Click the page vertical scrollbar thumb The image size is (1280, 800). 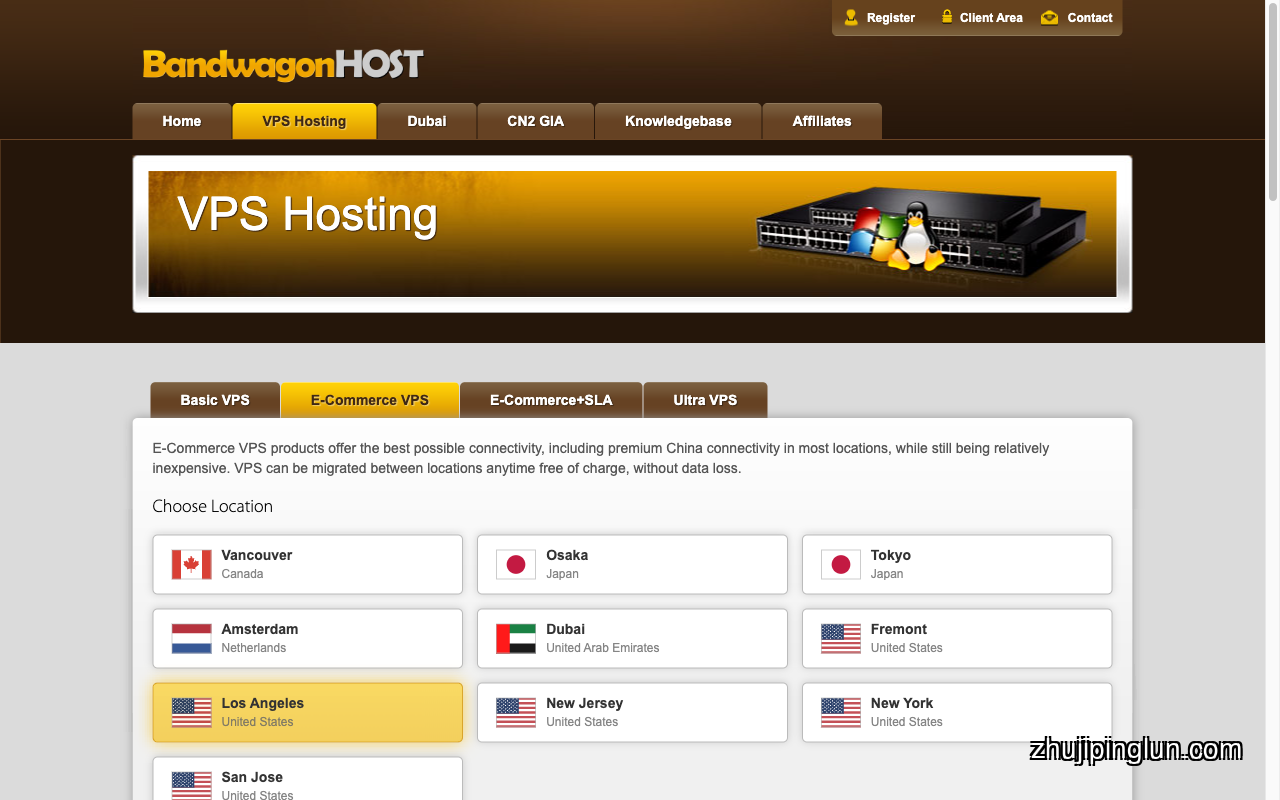tap(1273, 100)
